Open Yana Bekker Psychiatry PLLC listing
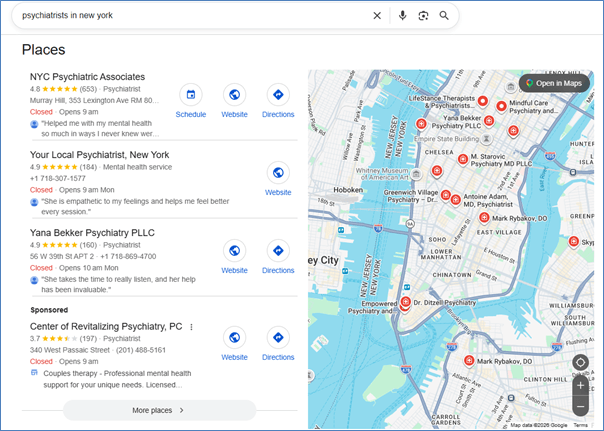Screen dimensions: 604x431 pos(94,231)
